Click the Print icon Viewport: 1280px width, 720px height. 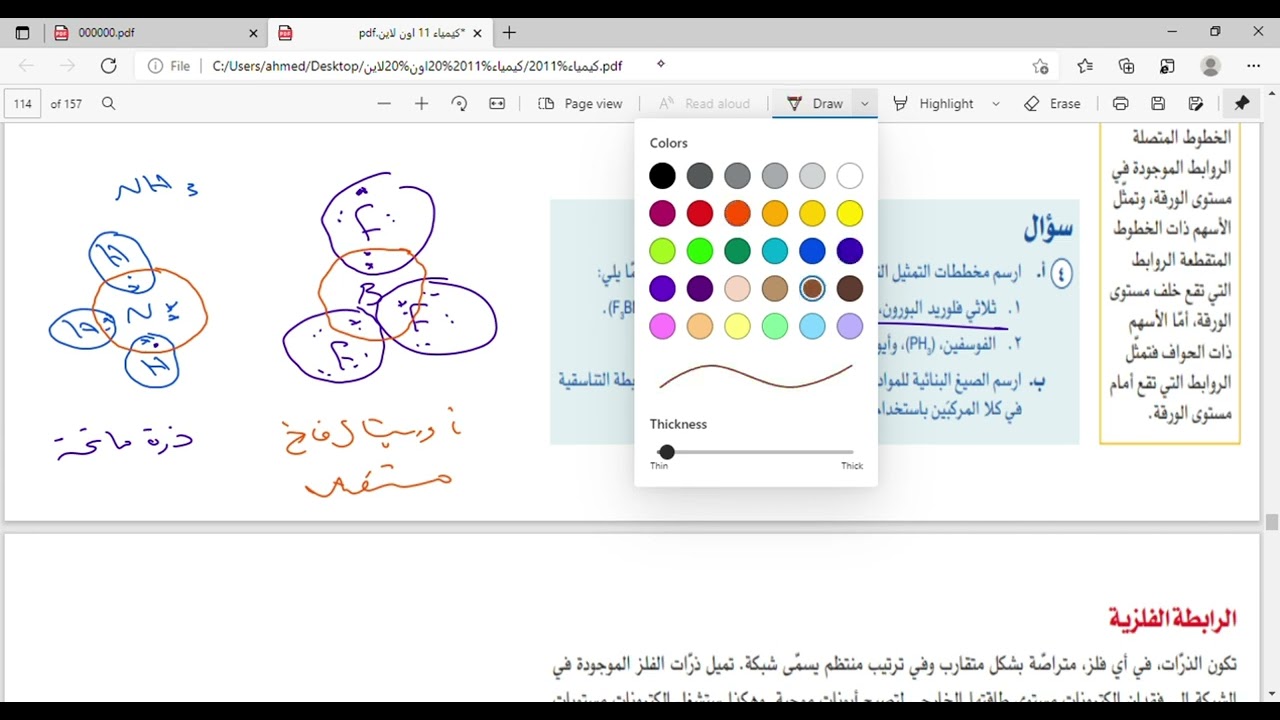[x=1120, y=104]
